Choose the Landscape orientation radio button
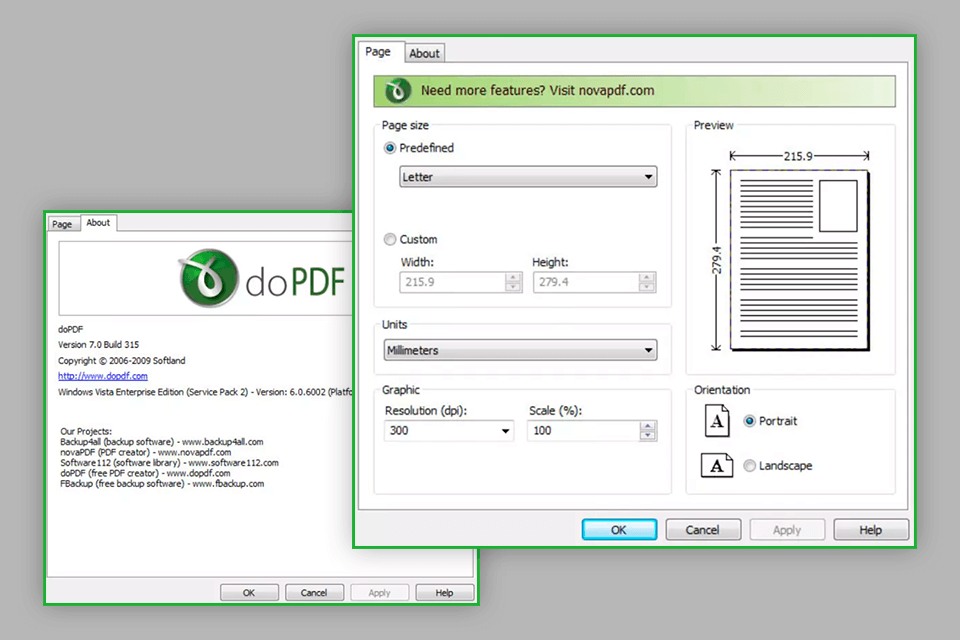The width and height of the screenshot is (960, 640). coord(749,465)
